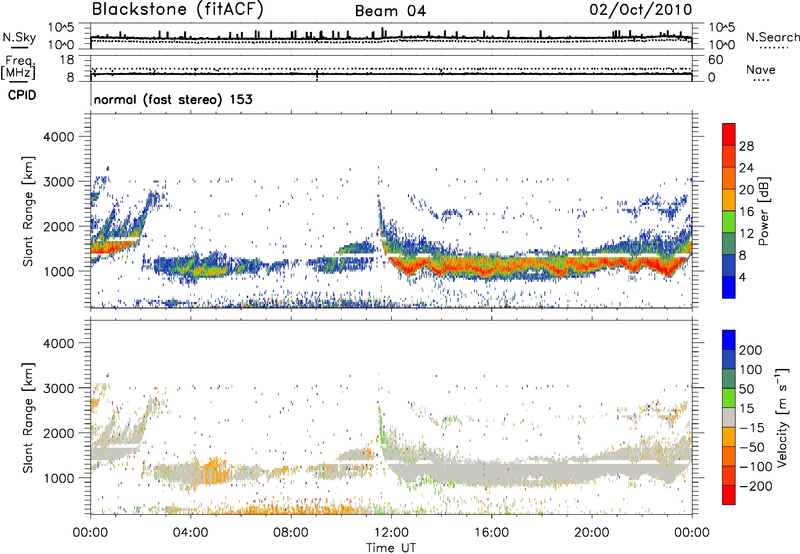Click normal (fast stereo) 153 text

point(173,99)
